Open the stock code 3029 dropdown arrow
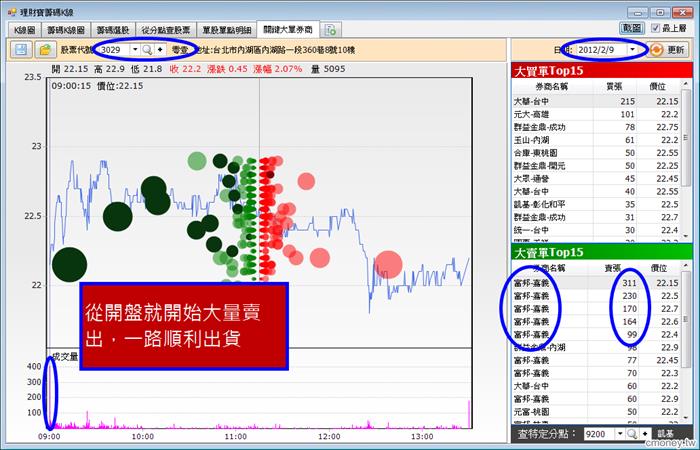The image size is (700, 450). 135,50
